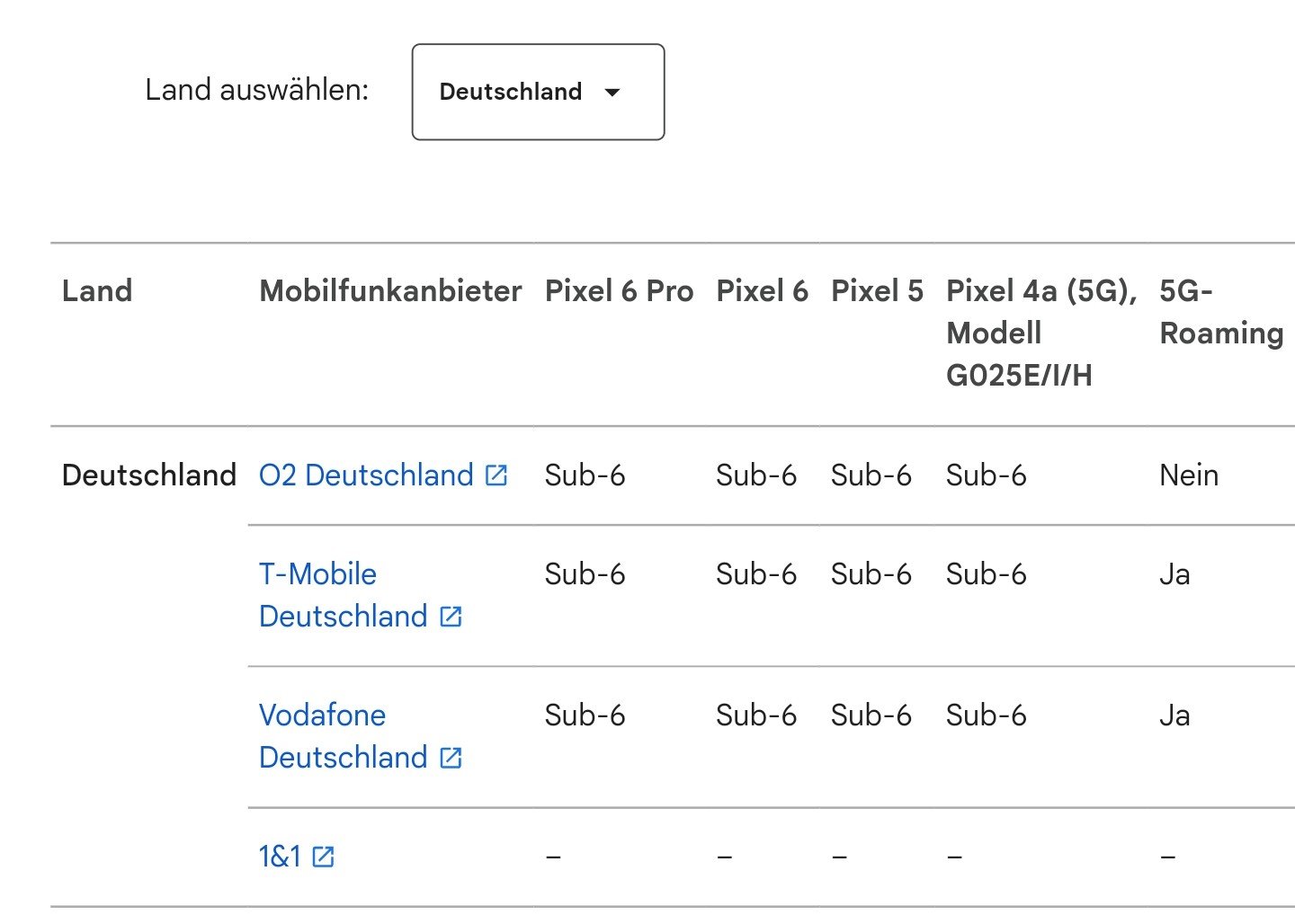Screen dimensions: 1295x924
Task: Click the Ja roaming cell for Vodafone
Action: pyautogui.click(x=1174, y=715)
